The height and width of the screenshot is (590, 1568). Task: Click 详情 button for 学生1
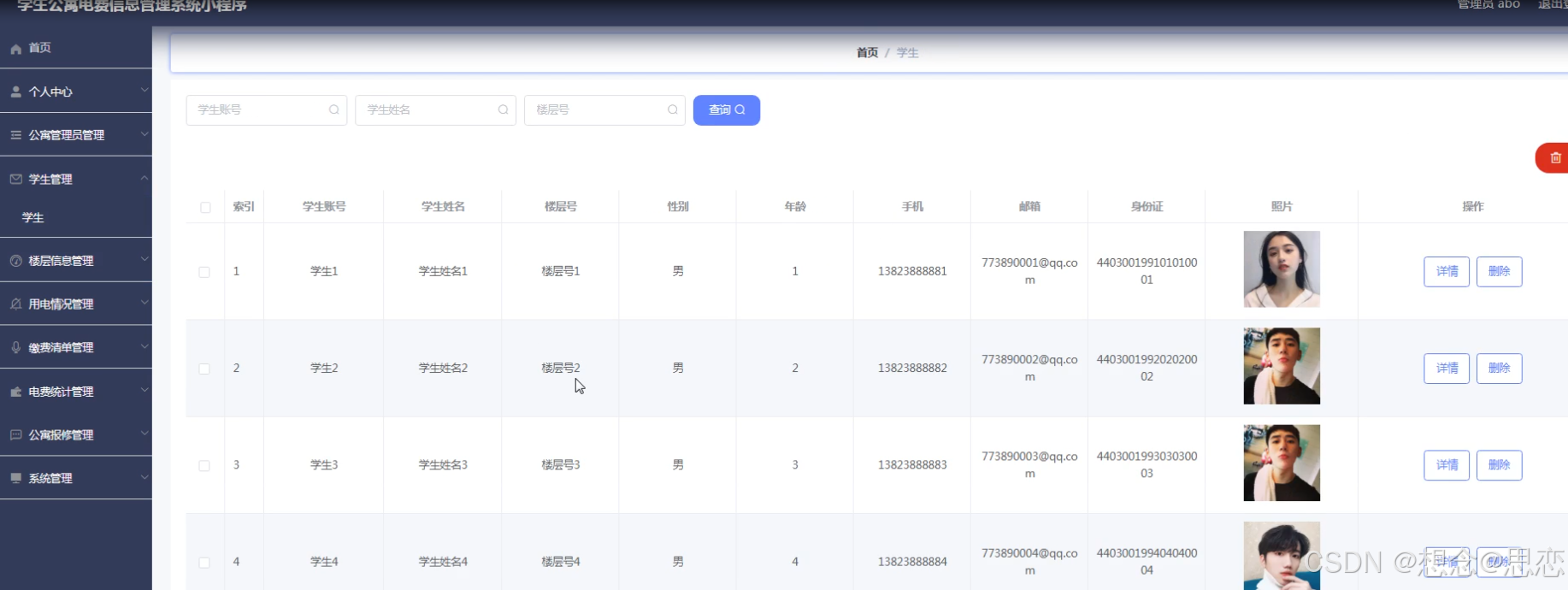pos(1447,272)
